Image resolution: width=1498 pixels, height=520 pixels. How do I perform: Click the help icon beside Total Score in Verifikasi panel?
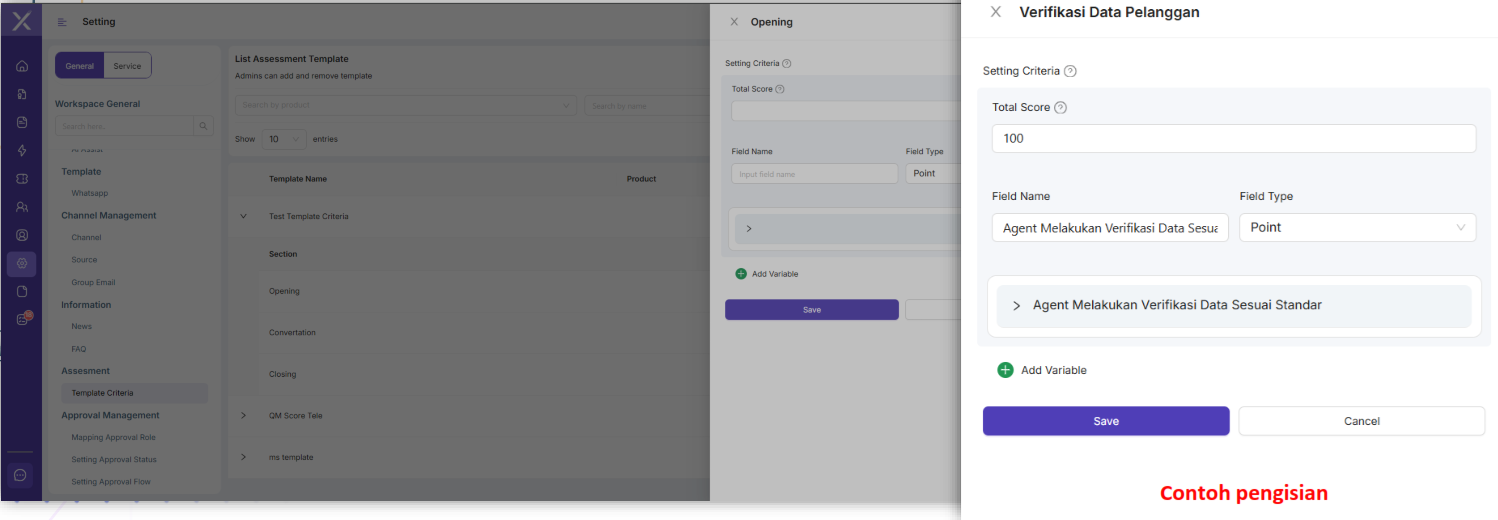click(1061, 108)
